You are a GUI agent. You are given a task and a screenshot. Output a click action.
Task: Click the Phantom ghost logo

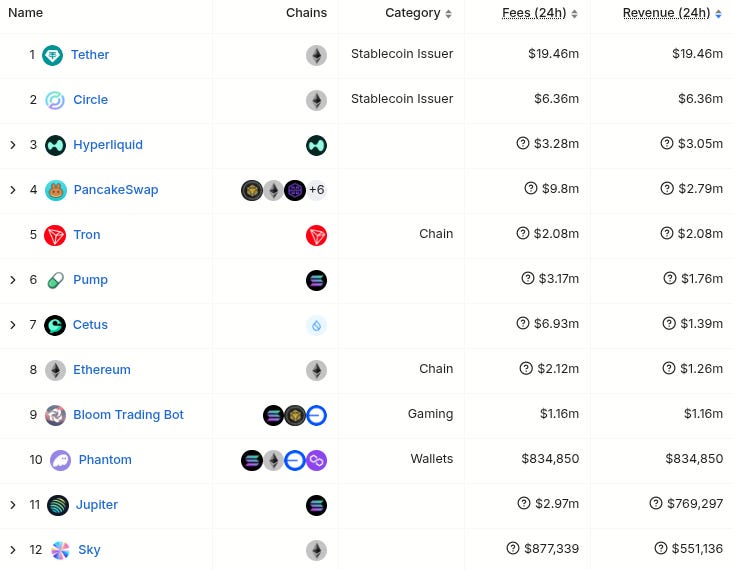click(61, 460)
